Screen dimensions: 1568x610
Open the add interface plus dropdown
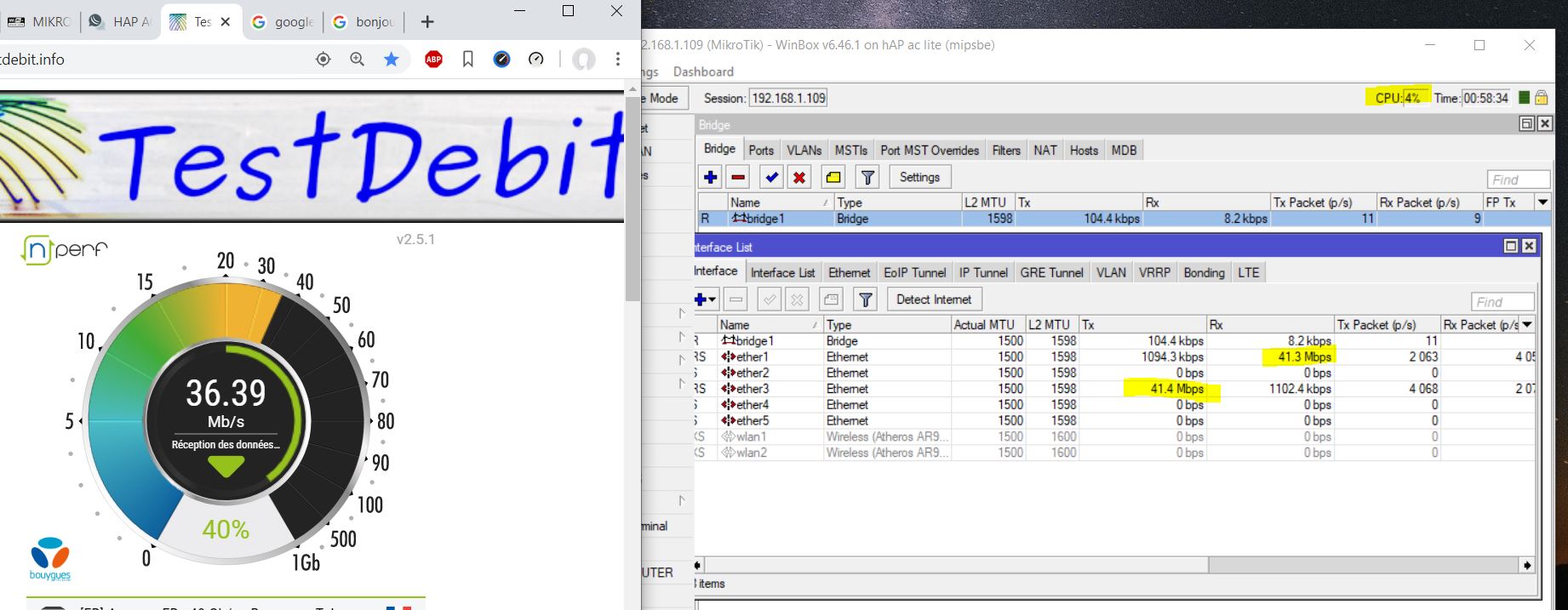(x=706, y=299)
